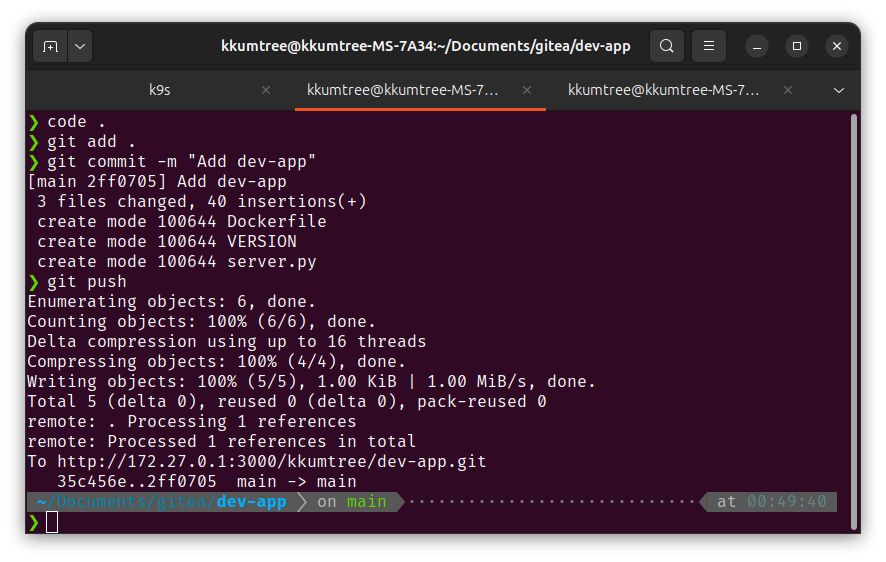Click 'Compressing objects: 100% (4/4), done.' line
This screenshot has height=562, width=886.
[x=216, y=361]
